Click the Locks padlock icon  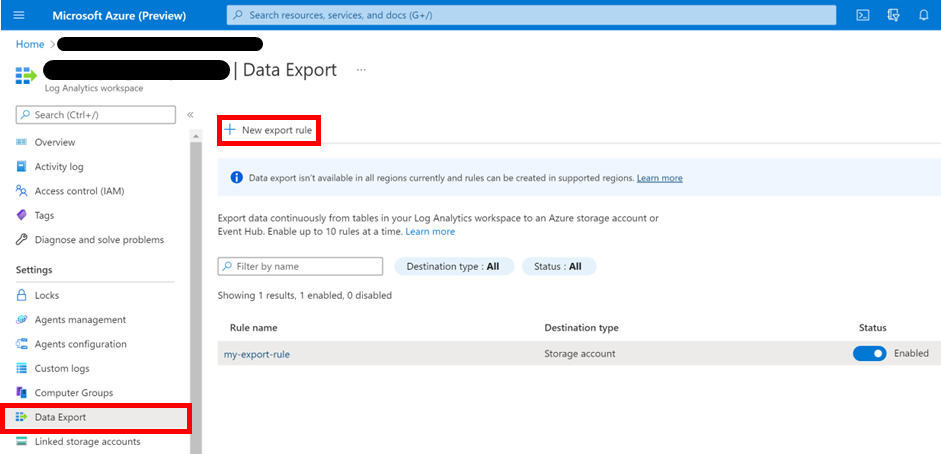(22, 295)
